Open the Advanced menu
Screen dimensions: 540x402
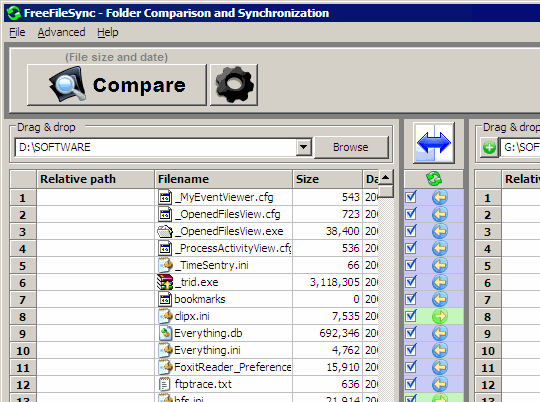point(61,32)
